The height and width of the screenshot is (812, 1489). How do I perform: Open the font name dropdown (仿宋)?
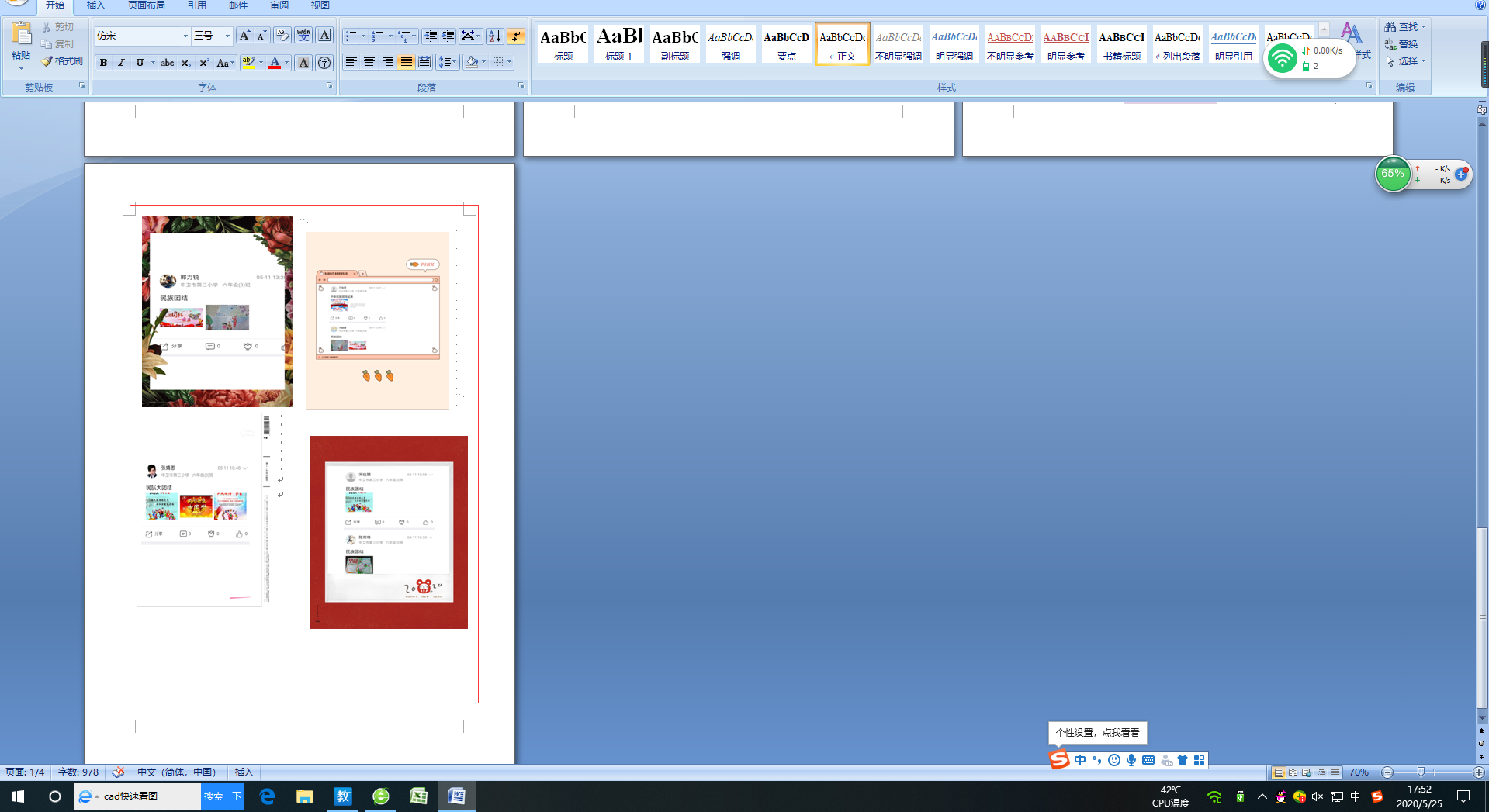pyautogui.click(x=185, y=36)
